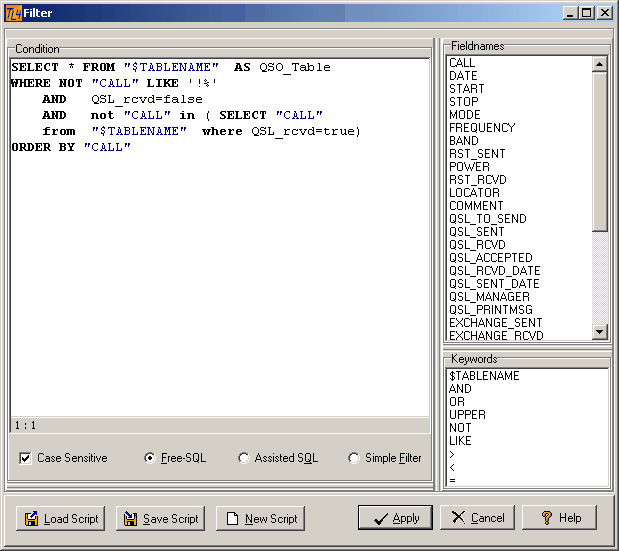
Task: Select MODE in the Fieldnames list
Action: 465,115
